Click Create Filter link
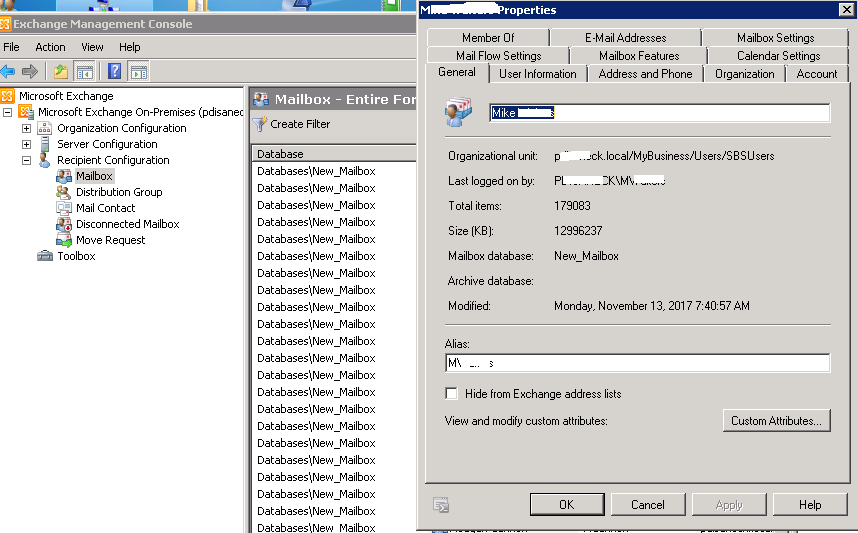The height and width of the screenshot is (533, 858). 300,124
